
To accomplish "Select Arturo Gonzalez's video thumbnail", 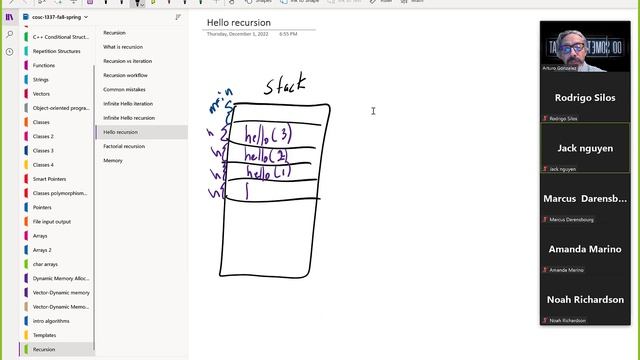I will (585, 47).
